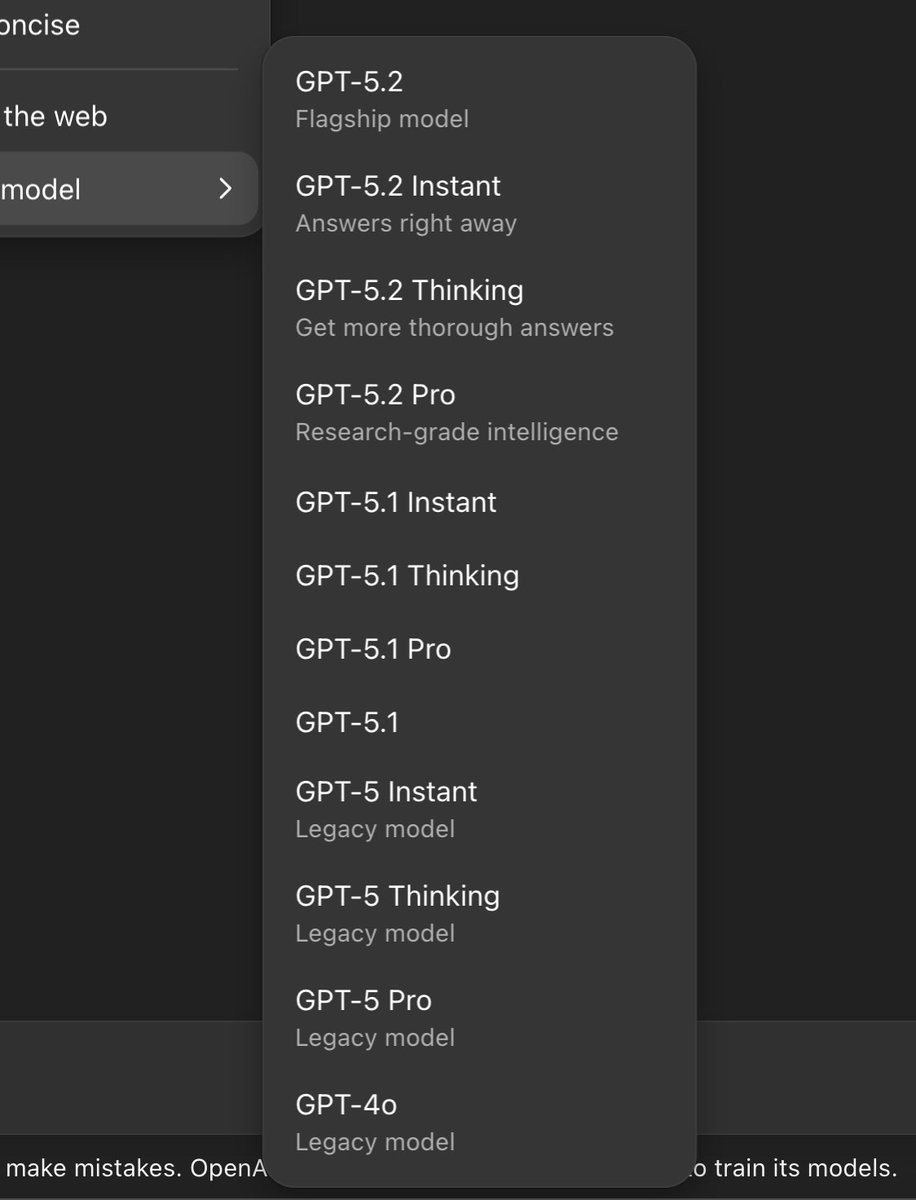Click the 'Research-grade intelligence' description
This screenshot has width=916, height=1200.
click(x=456, y=432)
